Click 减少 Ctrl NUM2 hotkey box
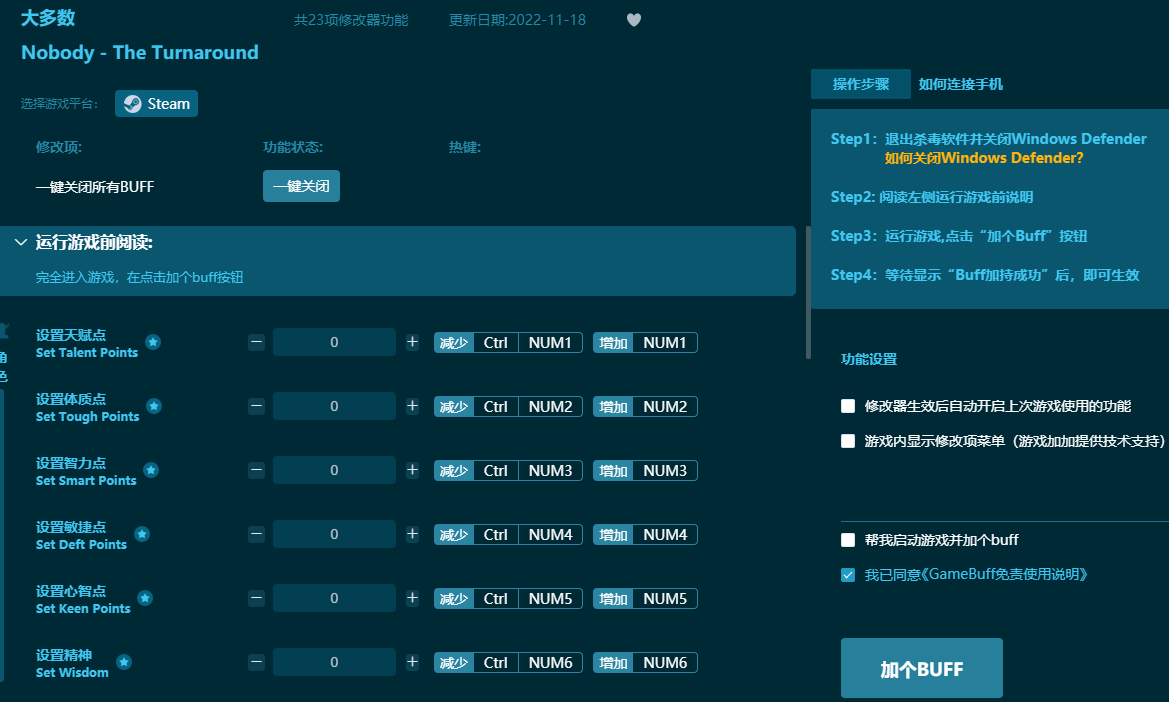The height and width of the screenshot is (702, 1169). tap(508, 407)
